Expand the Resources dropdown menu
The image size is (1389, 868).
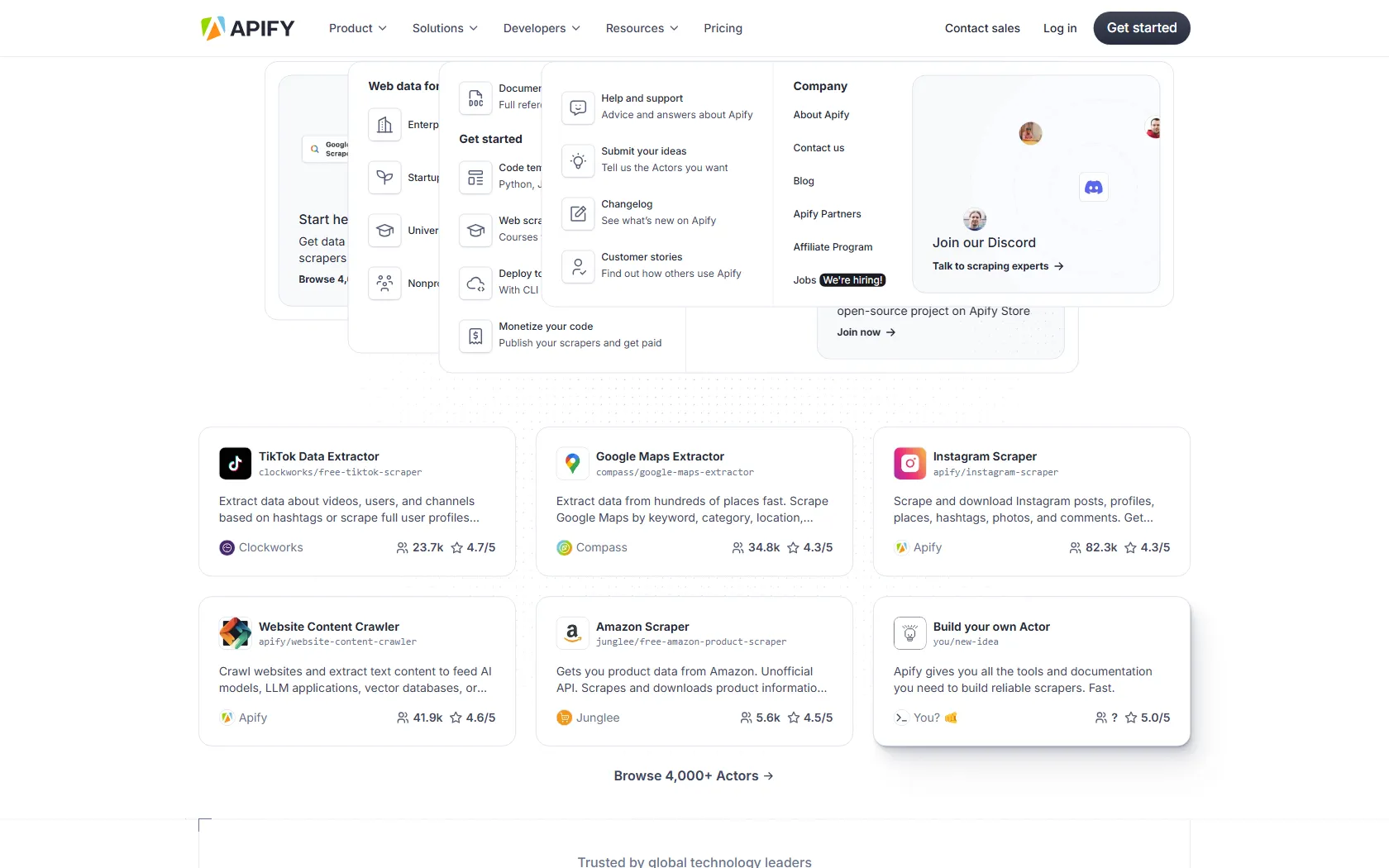(x=642, y=28)
